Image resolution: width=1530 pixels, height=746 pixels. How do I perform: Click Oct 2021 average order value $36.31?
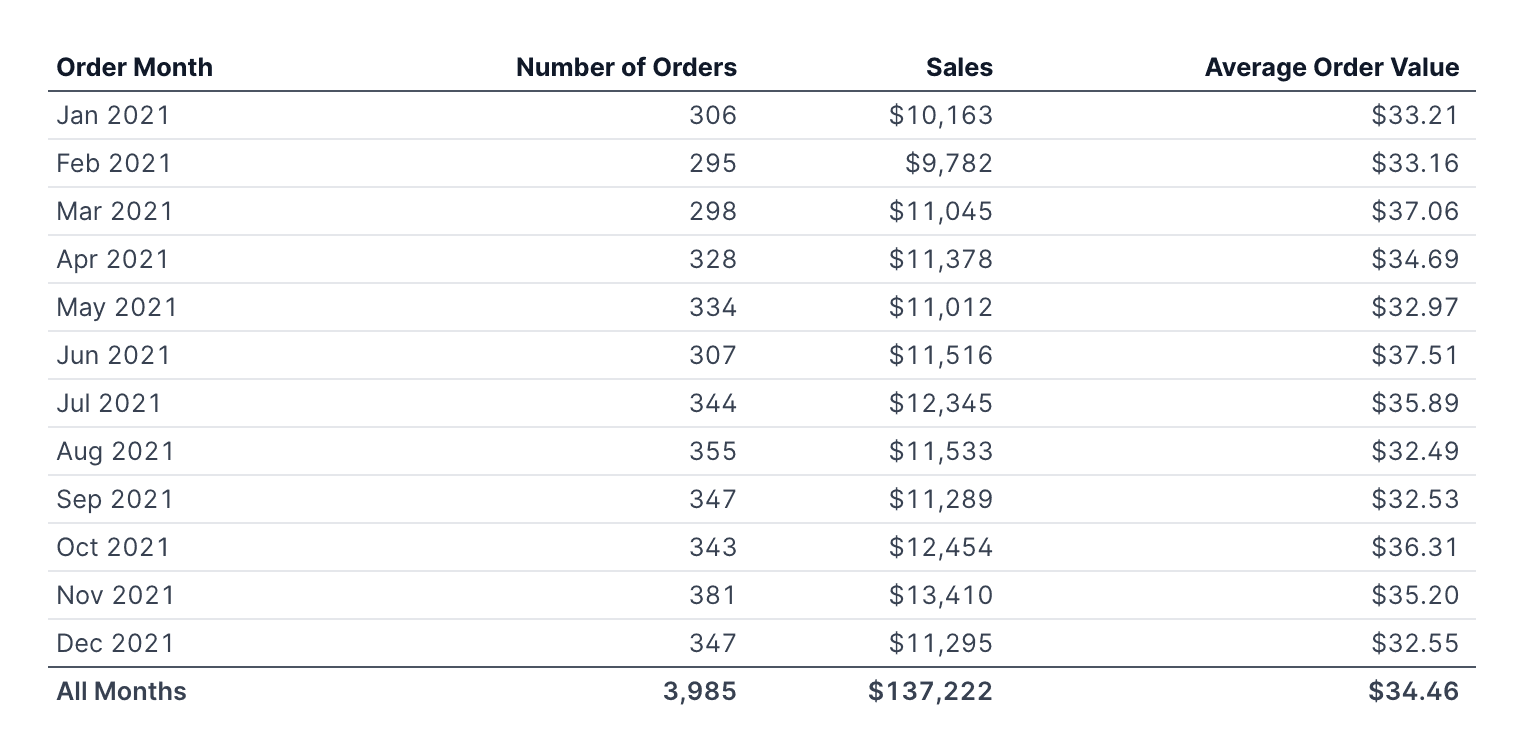click(1415, 547)
